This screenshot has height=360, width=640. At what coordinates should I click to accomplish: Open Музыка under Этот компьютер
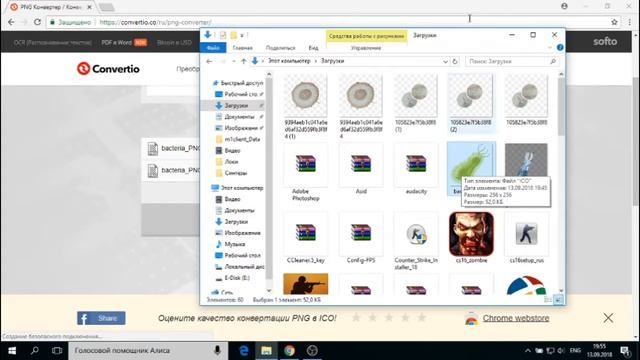pos(230,244)
